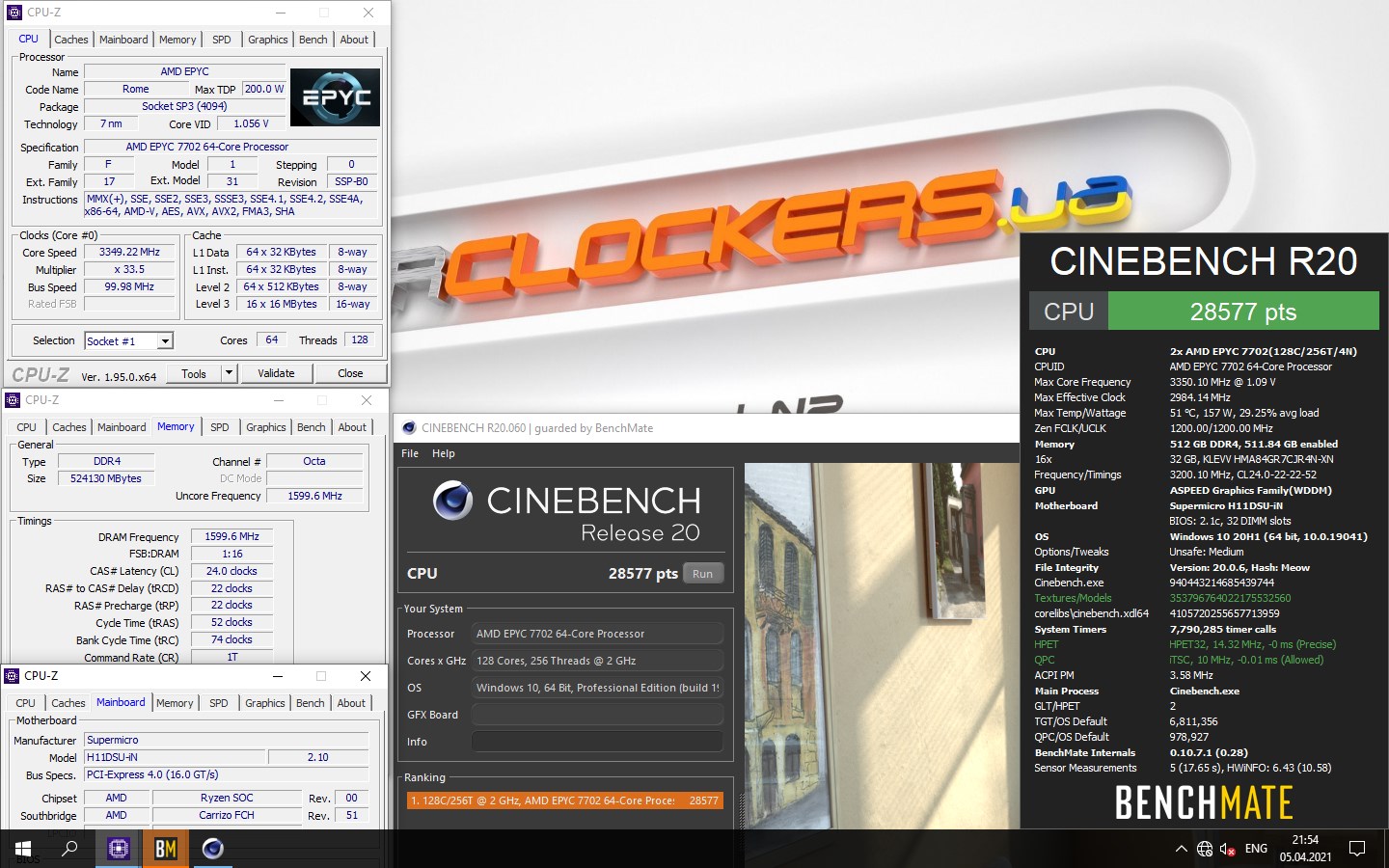The height and width of the screenshot is (868, 1389).
Task: Click Threads value 128 in CPU-Z
Action: coord(360,339)
